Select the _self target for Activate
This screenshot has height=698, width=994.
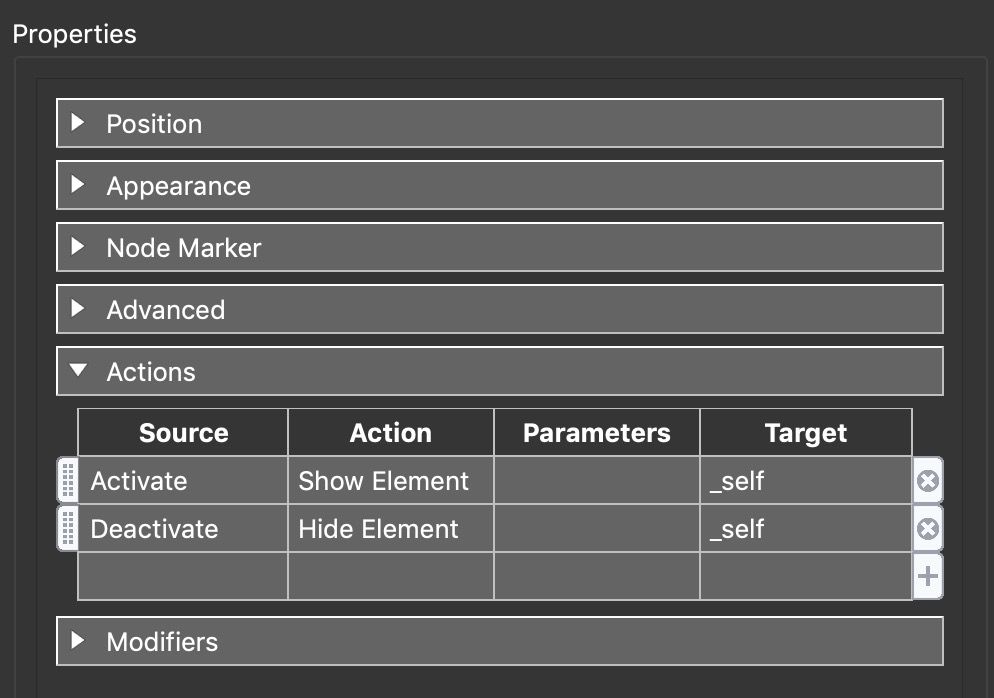pyautogui.click(x=805, y=481)
